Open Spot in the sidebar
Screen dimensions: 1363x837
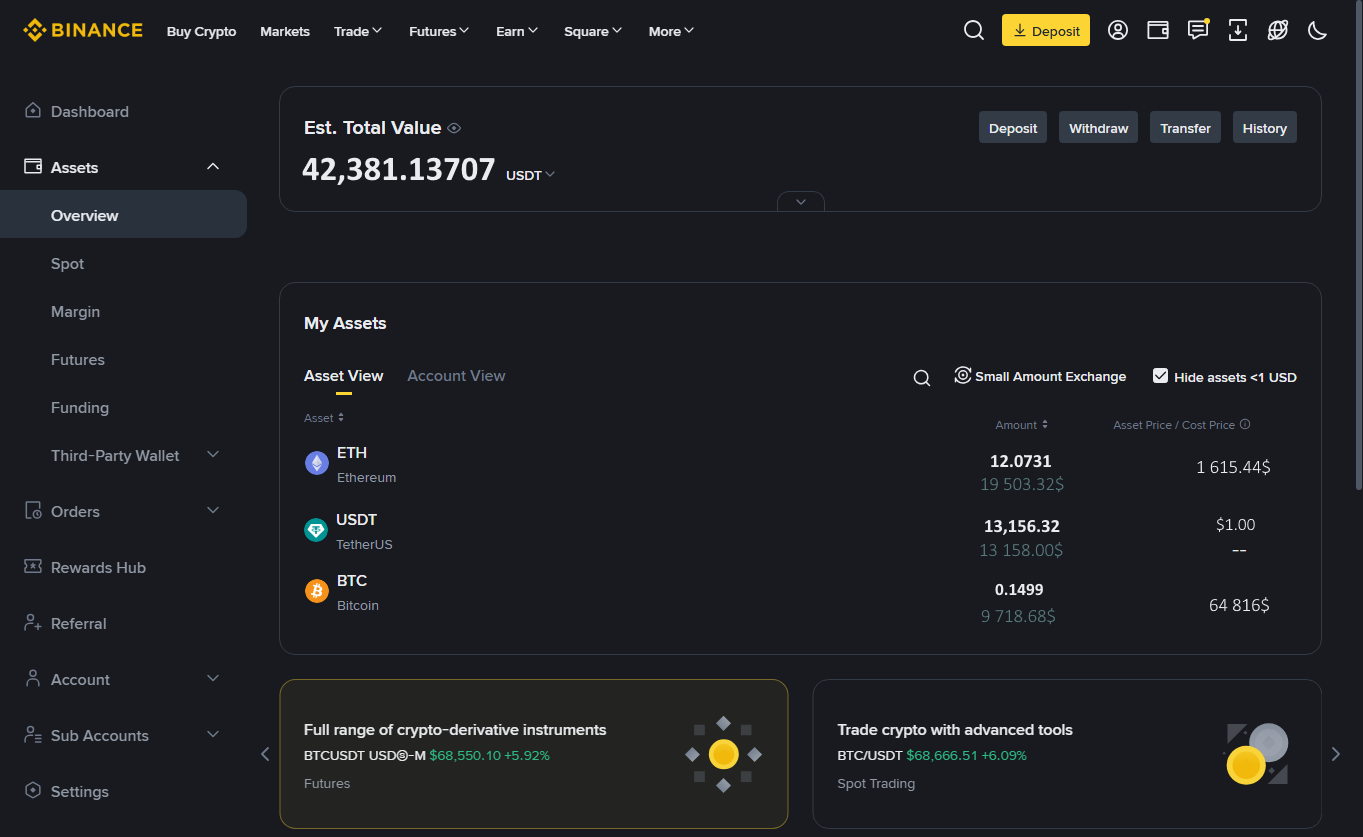point(68,263)
